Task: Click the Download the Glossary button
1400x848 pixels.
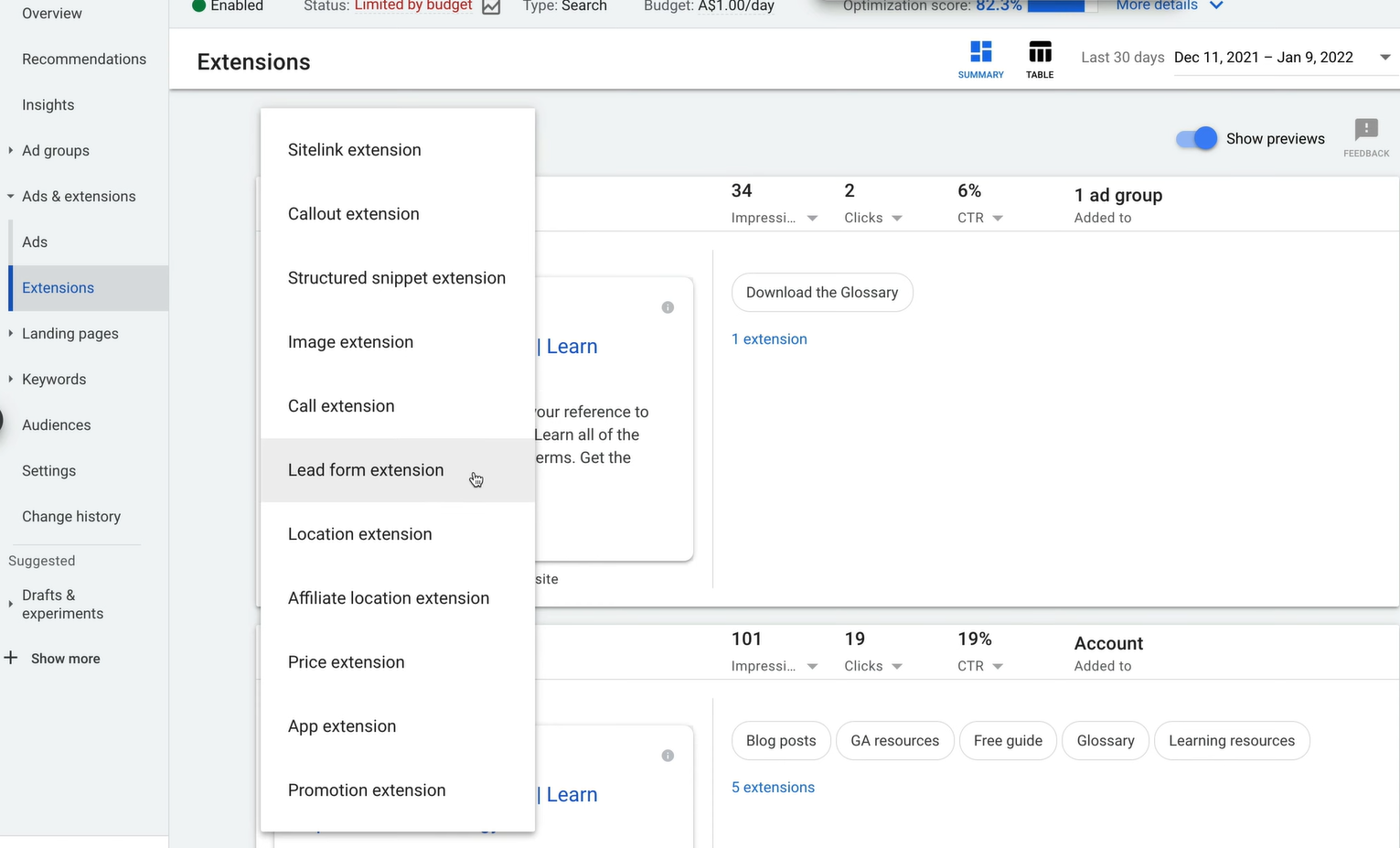Action: 821,292
